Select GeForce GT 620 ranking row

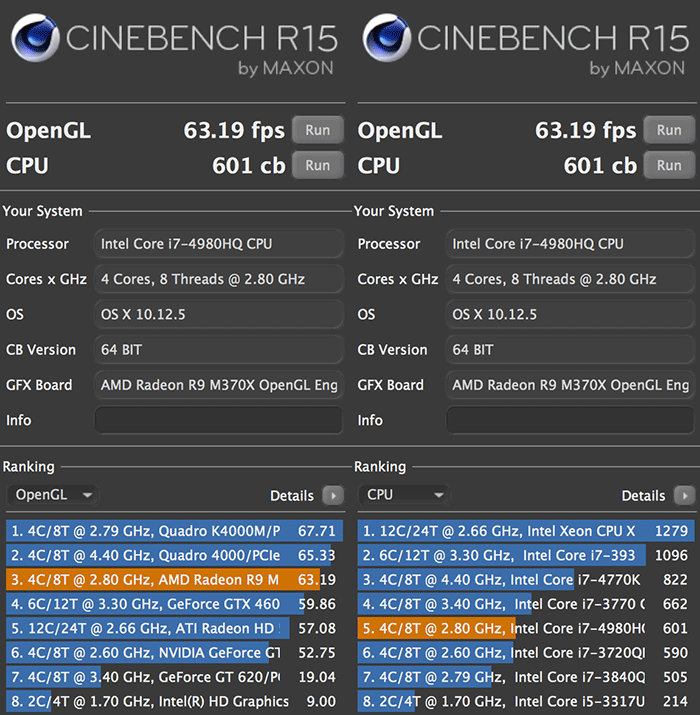click(x=174, y=677)
